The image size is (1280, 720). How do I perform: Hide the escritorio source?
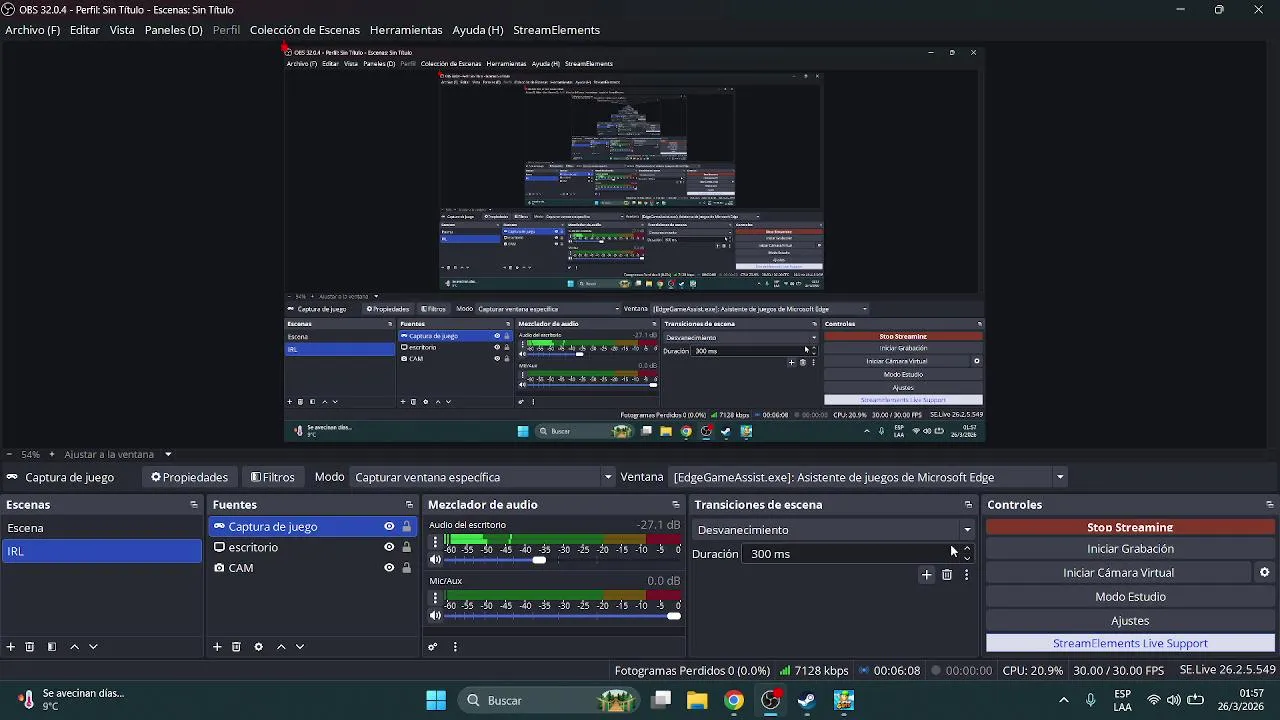pyautogui.click(x=389, y=547)
